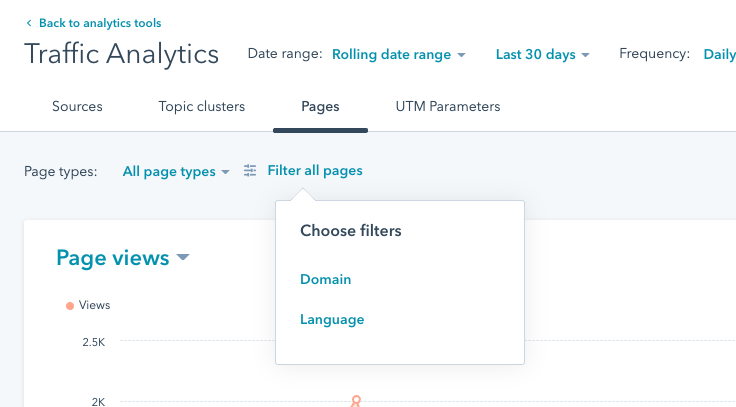Select the Pages tab
The height and width of the screenshot is (407, 736).
(x=320, y=106)
